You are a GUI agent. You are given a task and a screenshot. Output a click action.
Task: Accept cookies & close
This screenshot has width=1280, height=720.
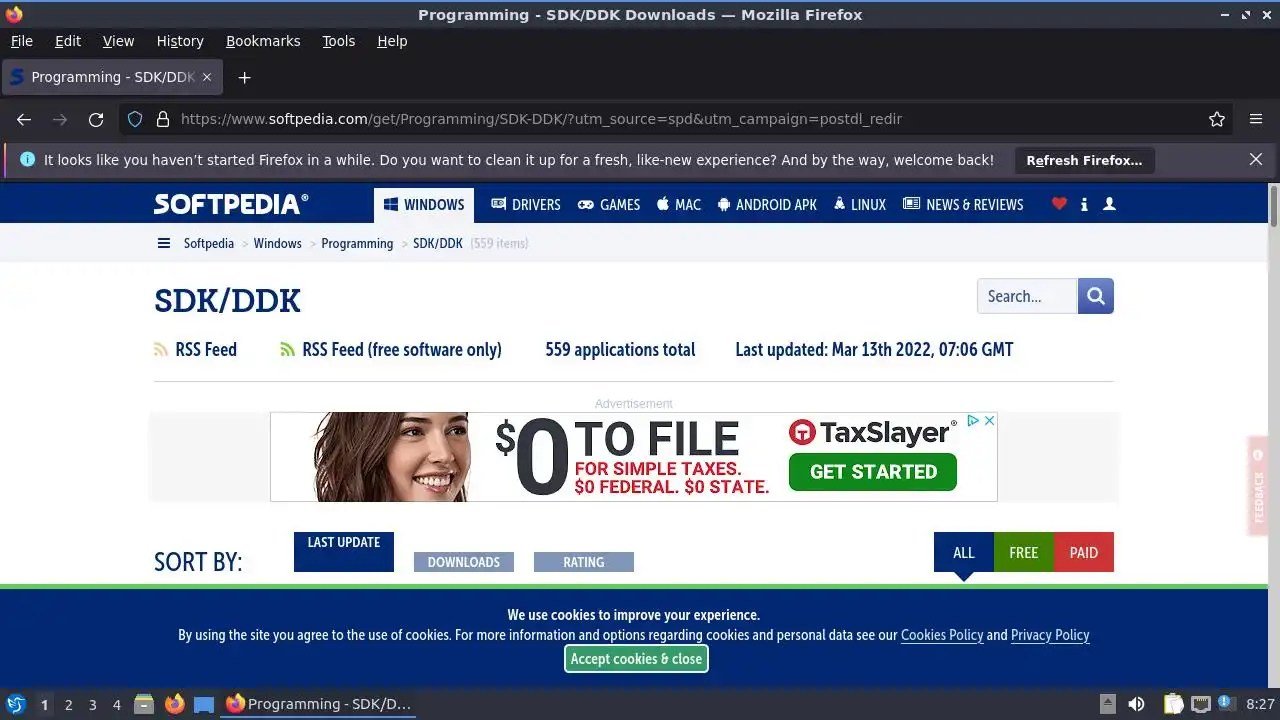pyautogui.click(x=636, y=659)
